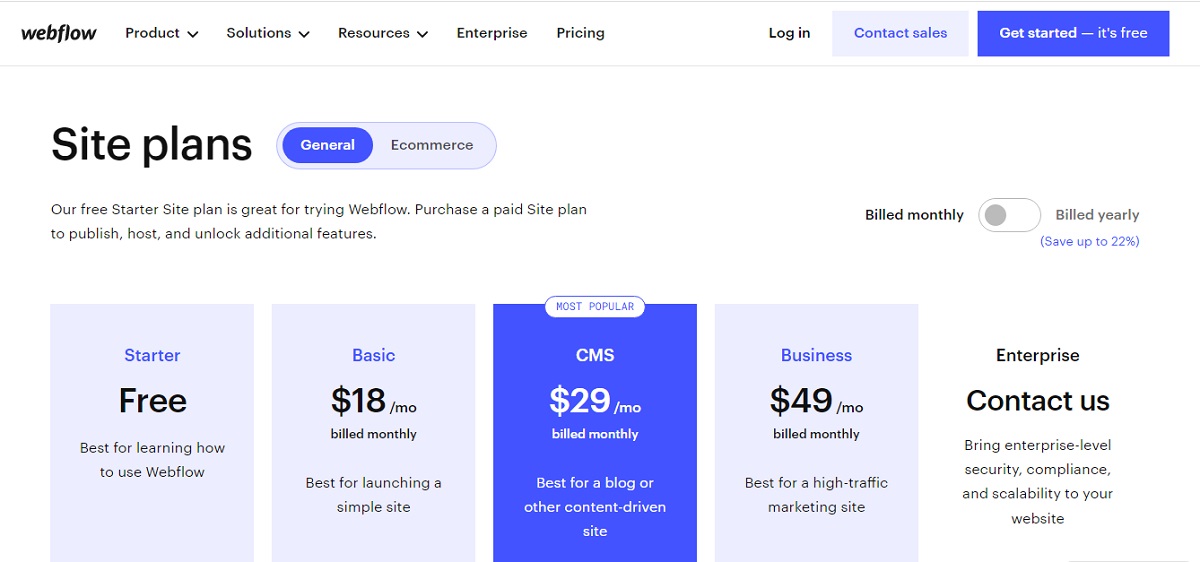
Task: Click the Contact us Enterprise heading
Action: [x=1038, y=401]
